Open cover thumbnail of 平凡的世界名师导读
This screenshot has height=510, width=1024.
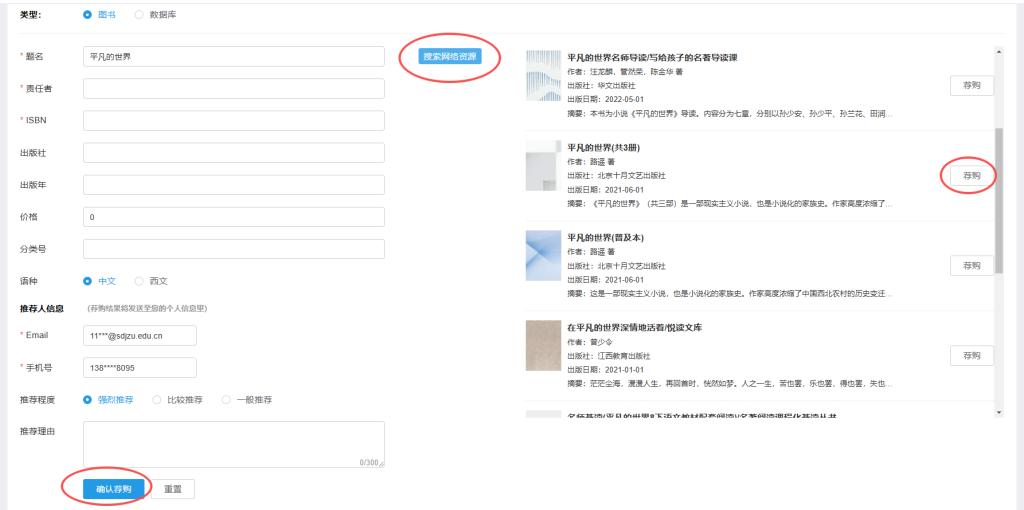tap(543, 76)
